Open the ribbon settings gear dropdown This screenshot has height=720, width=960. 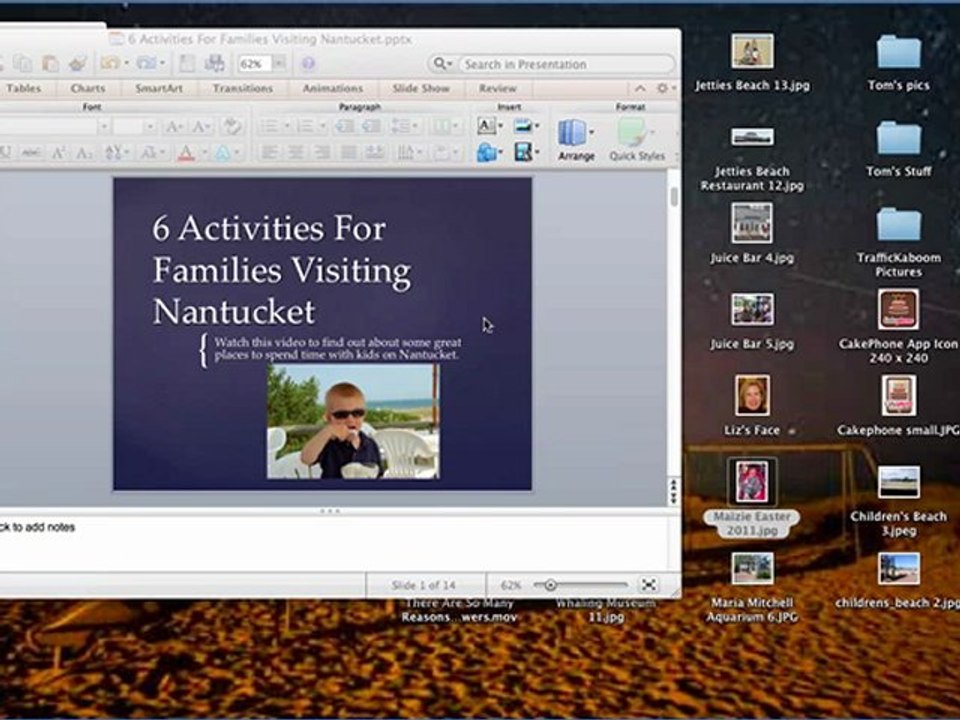coord(666,88)
